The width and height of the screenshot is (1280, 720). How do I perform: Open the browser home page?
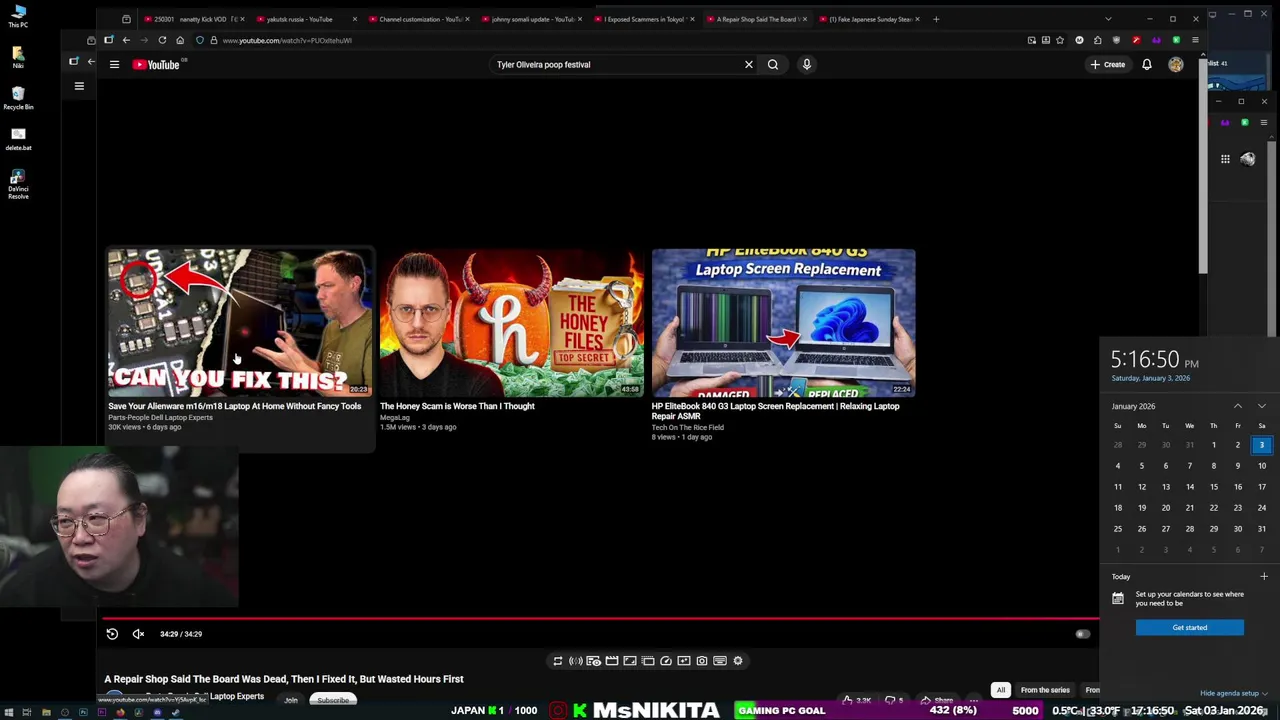point(180,40)
